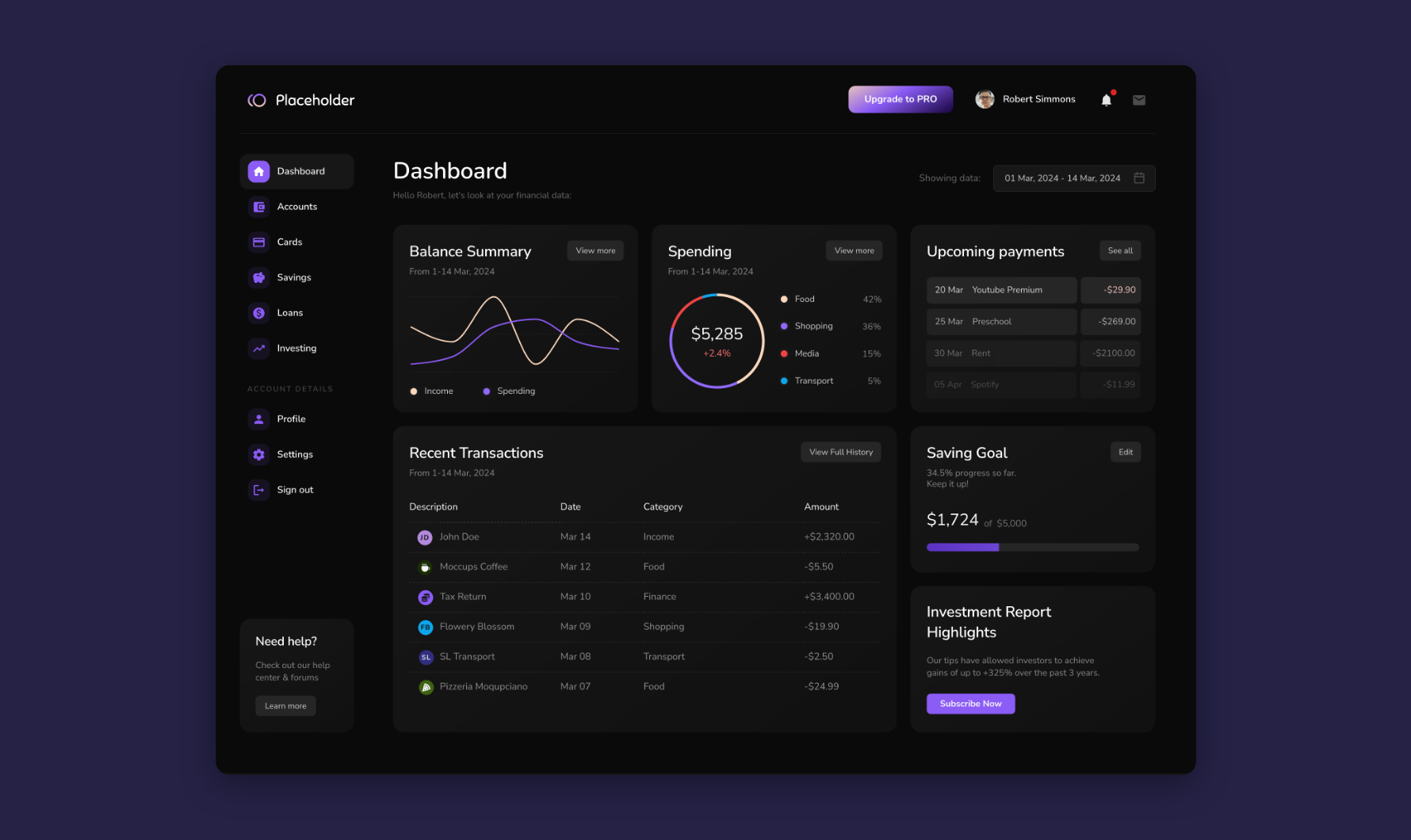
Task: Click the Pizzeria Moqupciano pizza icon
Action: pyautogui.click(x=425, y=687)
